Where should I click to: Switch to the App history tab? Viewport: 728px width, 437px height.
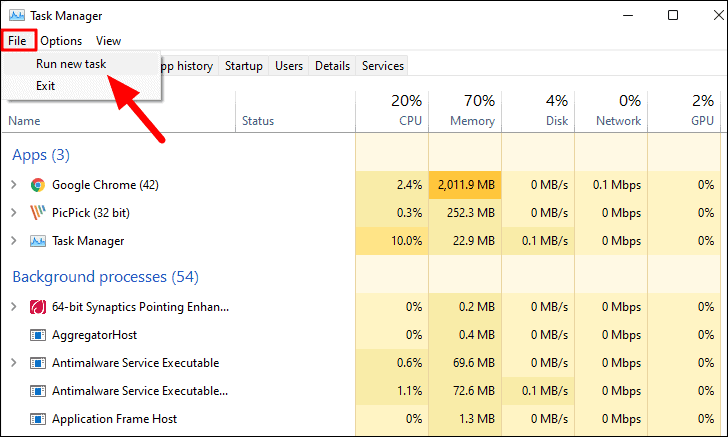[189, 66]
